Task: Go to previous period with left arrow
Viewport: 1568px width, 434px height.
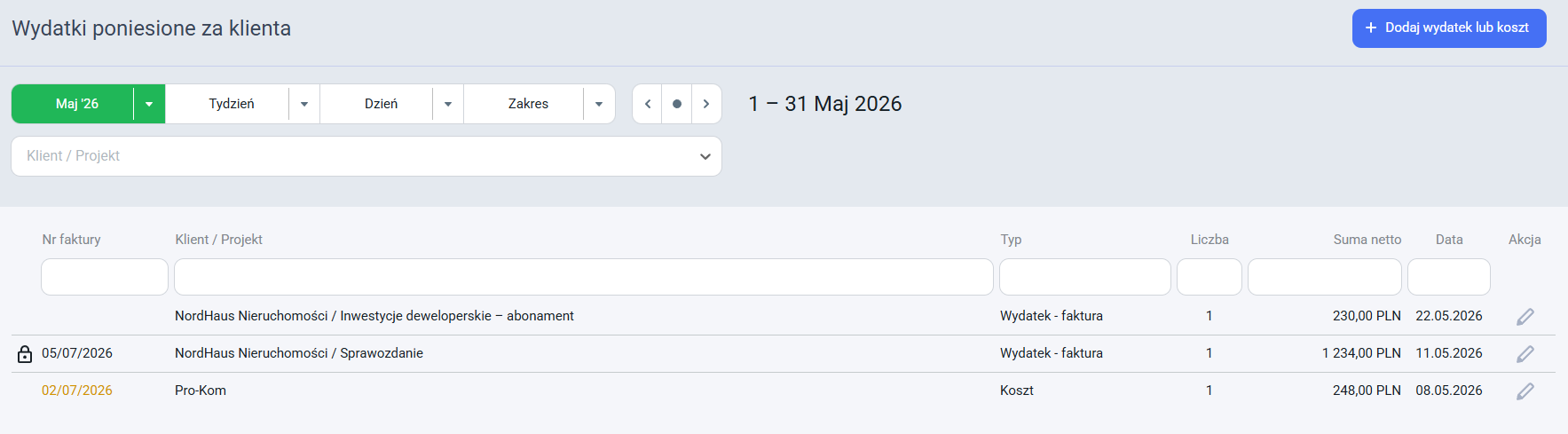Action: click(x=648, y=104)
